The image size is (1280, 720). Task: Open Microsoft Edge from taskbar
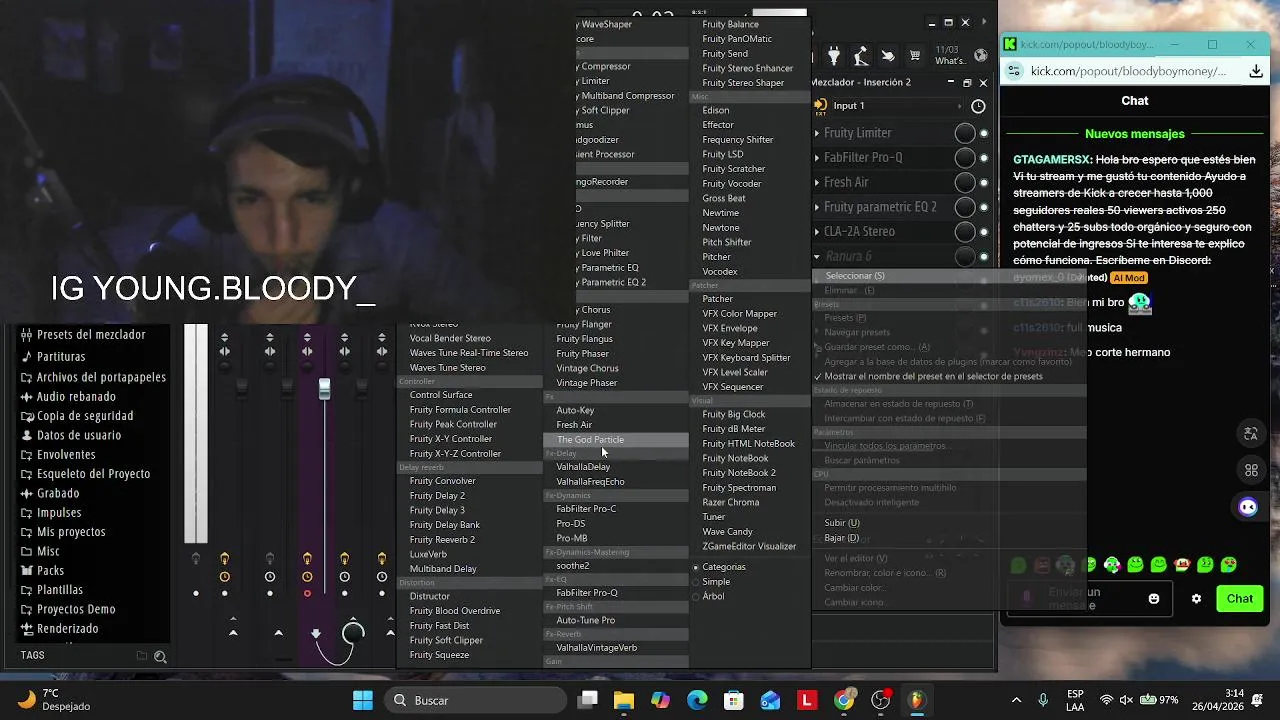[x=697, y=700]
